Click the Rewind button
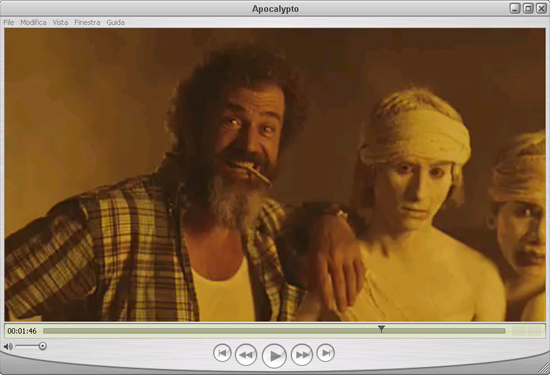This screenshot has height=375, width=550. point(246,355)
